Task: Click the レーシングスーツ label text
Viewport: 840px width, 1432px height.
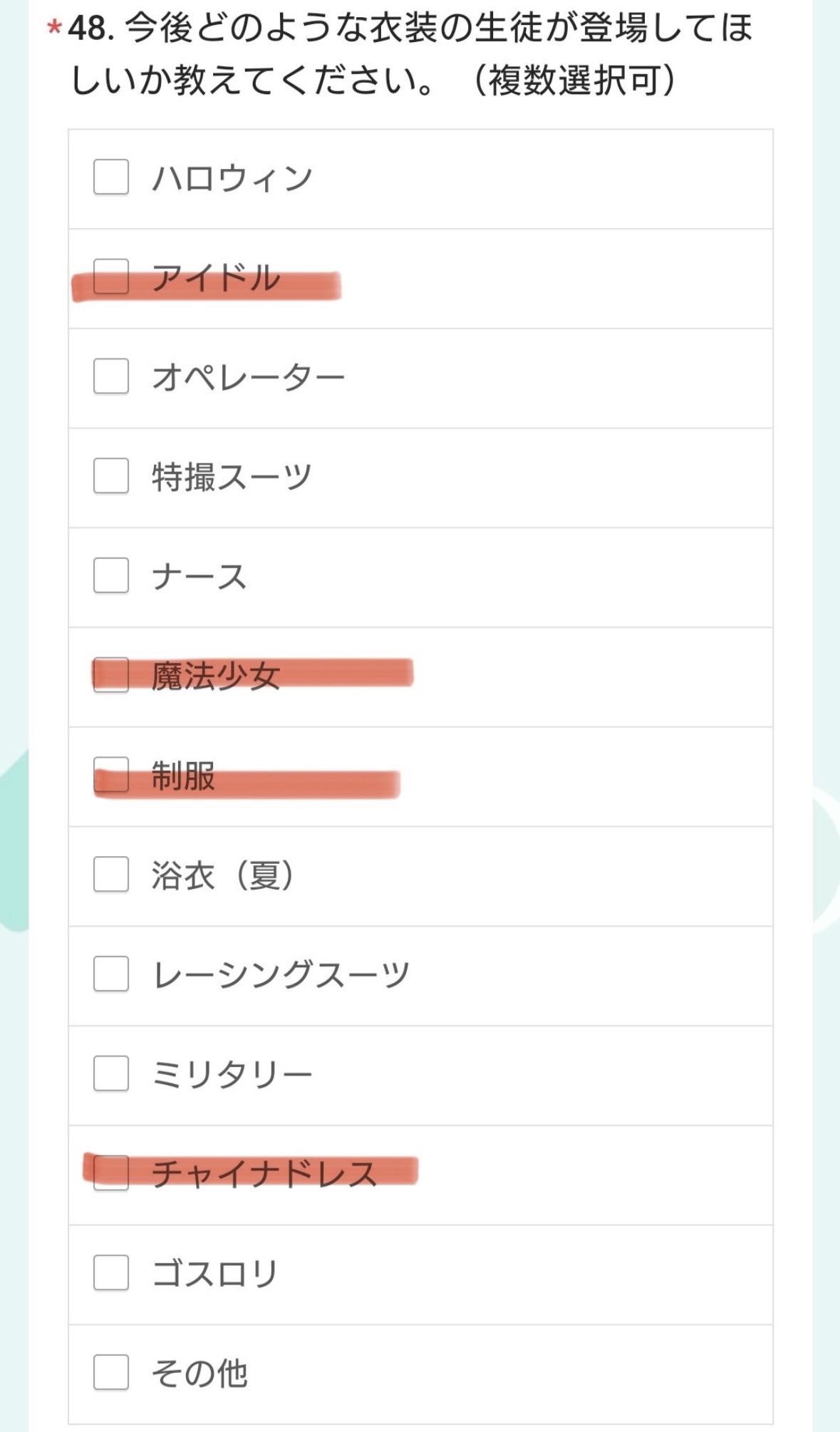Action: pos(281,975)
